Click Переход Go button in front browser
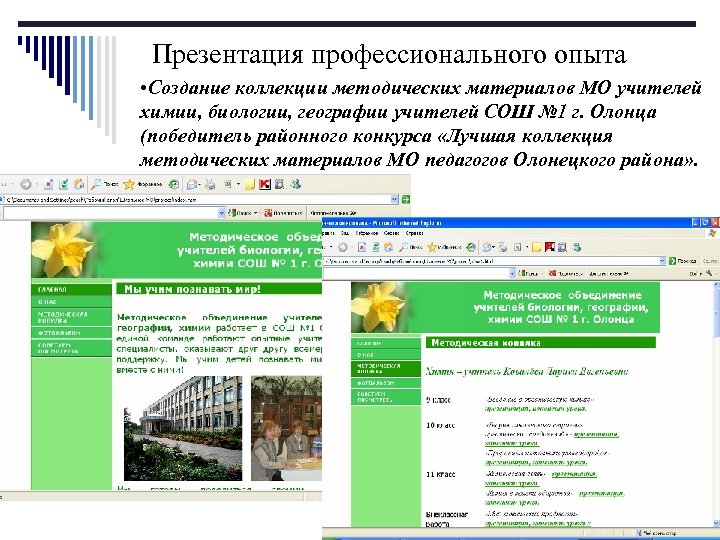This screenshot has height=540, width=720. (x=683, y=261)
